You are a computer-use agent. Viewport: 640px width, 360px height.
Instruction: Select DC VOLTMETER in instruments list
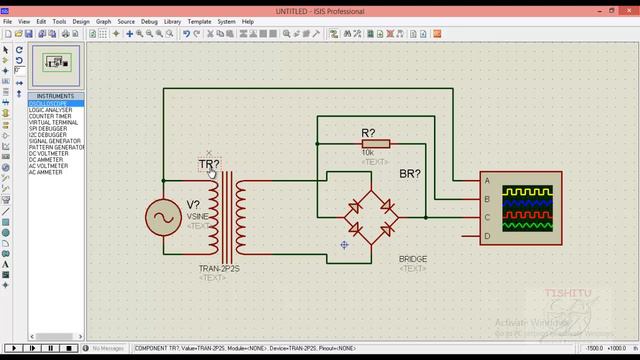[56, 153]
